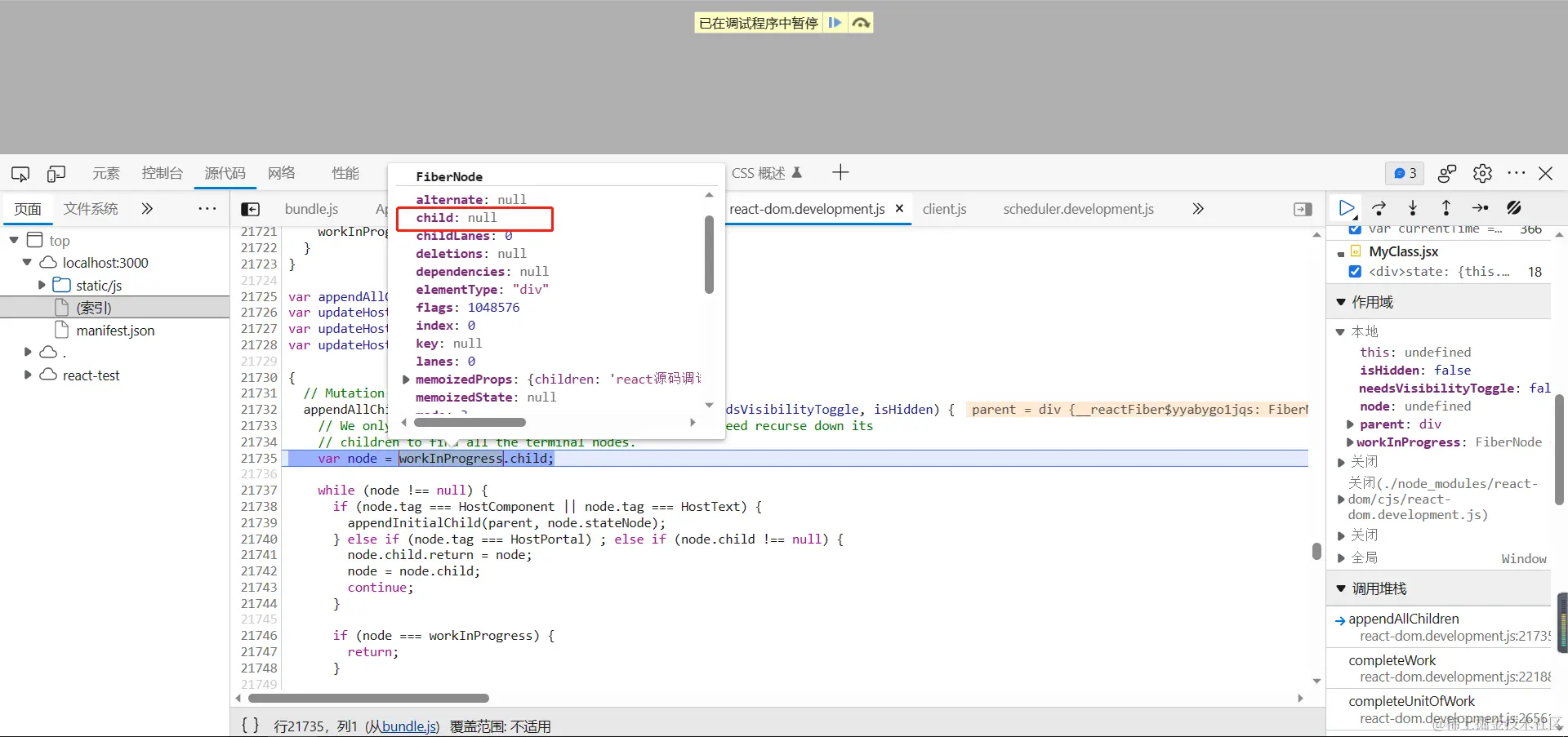The height and width of the screenshot is (737, 1568).
Task: Click line number 21737 gutter
Action: (259, 491)
